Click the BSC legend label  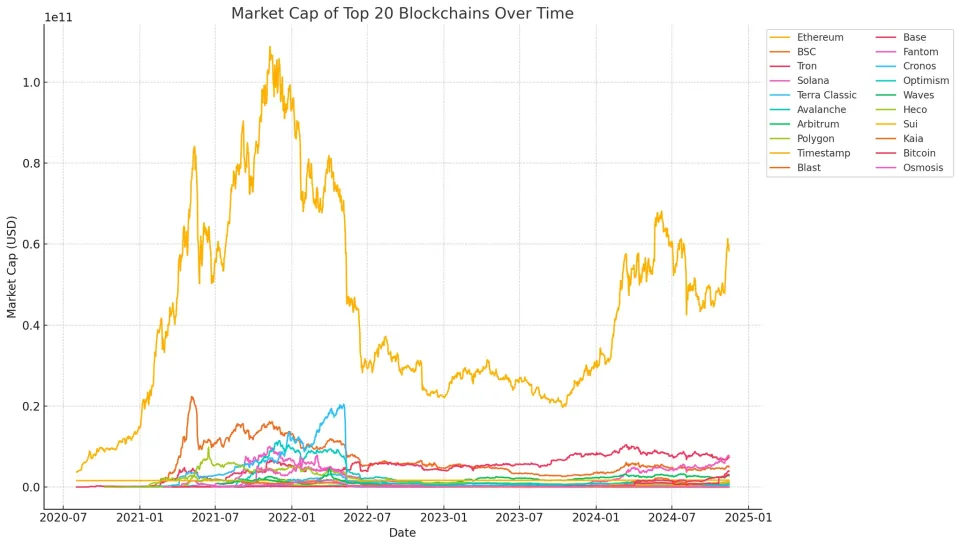pos(806,52)
